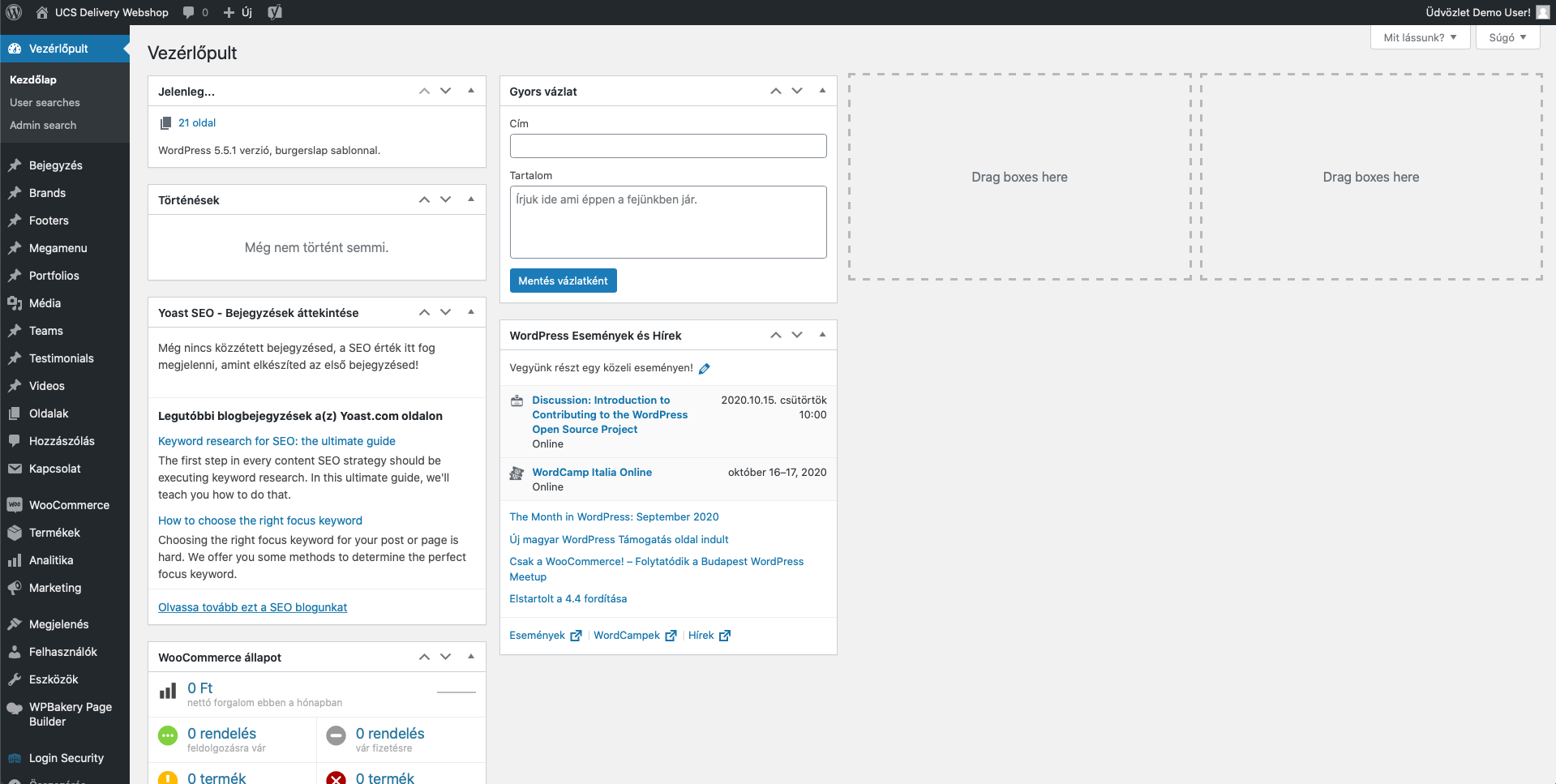Move the Történések panel down with chevron
1556x784 pixels.
pyautogui.click(x=445, y=199)
